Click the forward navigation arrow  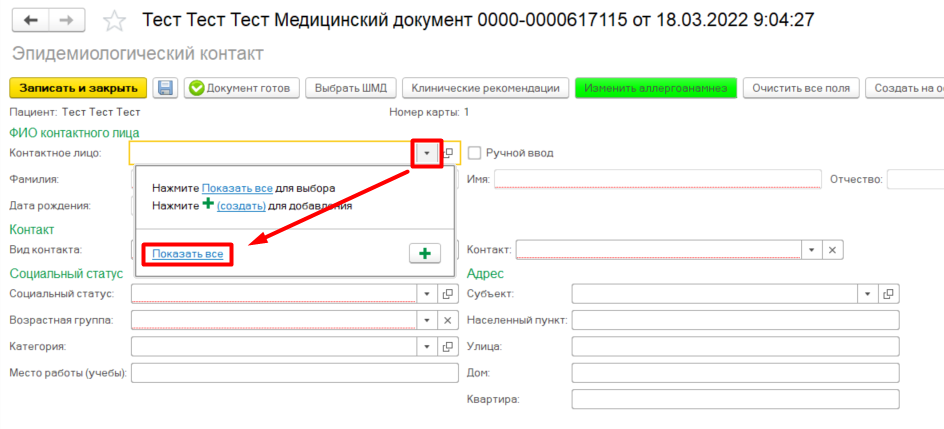tap(66, 20)
